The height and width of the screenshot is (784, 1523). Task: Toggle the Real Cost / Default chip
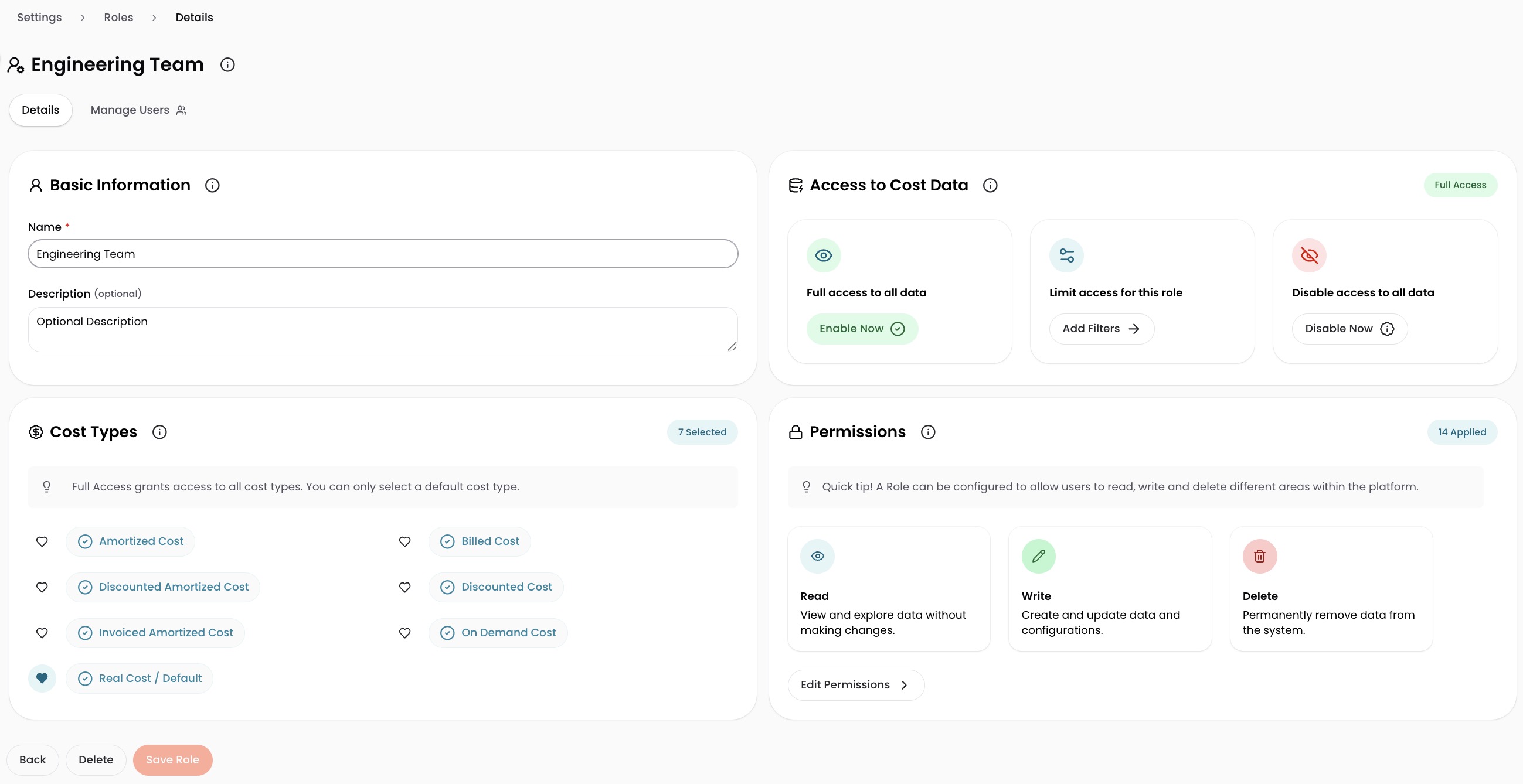(140, 679)
